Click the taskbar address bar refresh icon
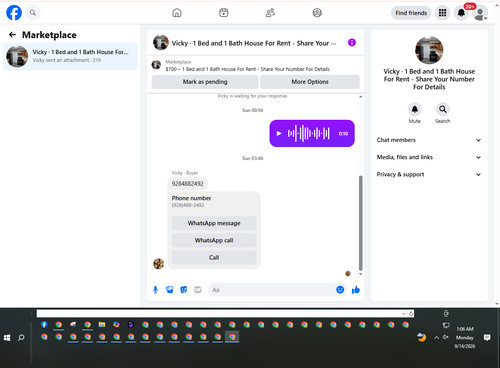Image resolution: width=500 pixels, height=368 pixels. pos(411,314)
